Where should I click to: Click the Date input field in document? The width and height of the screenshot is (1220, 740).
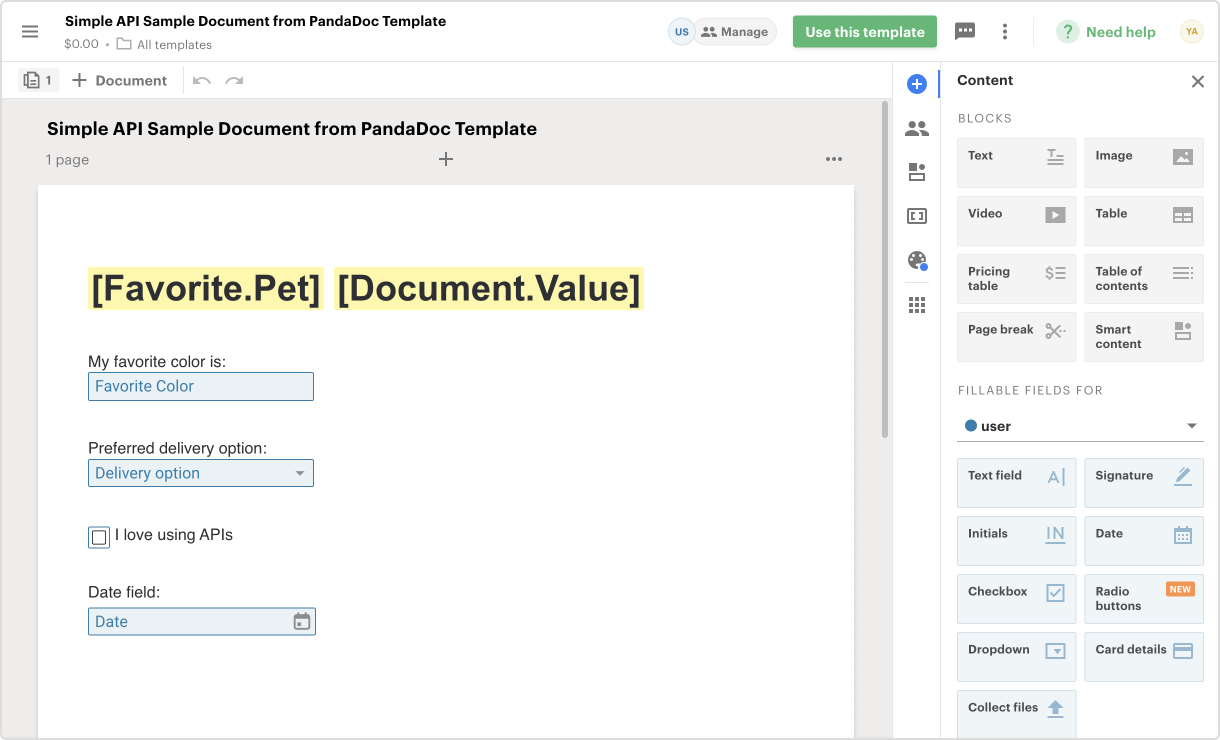(x=202, y=622)
